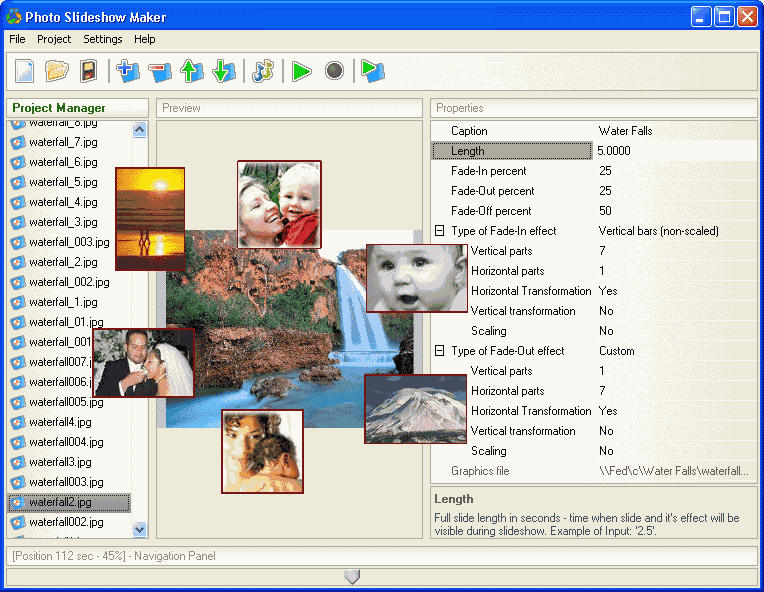Open the File menu
Screen dimensions: 764x592
[x=17, y=39]
